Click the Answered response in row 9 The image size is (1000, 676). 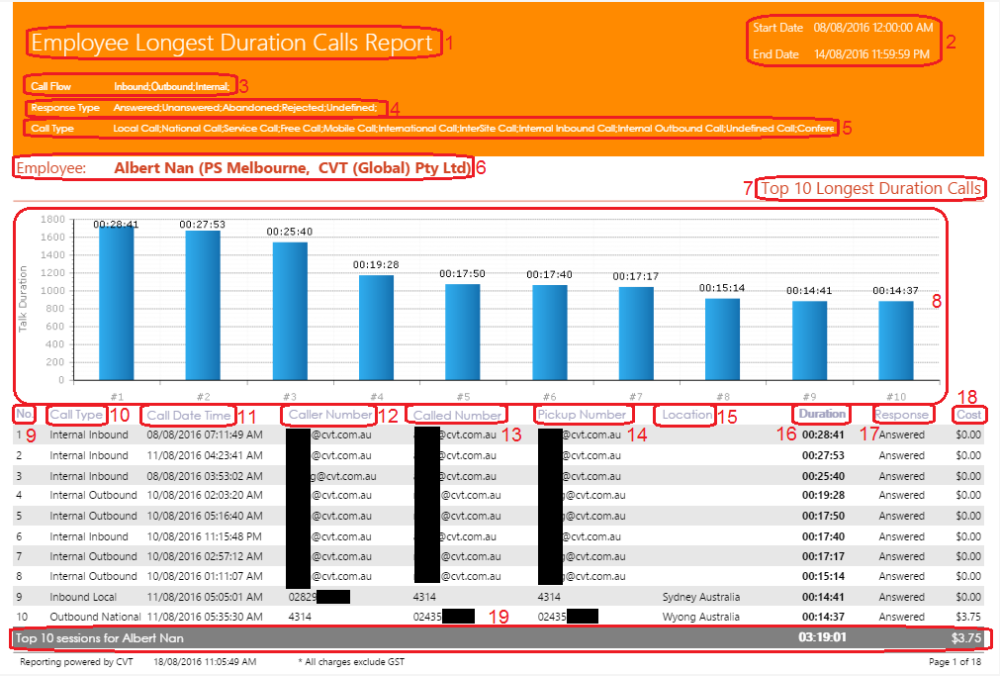pos(901,597)
